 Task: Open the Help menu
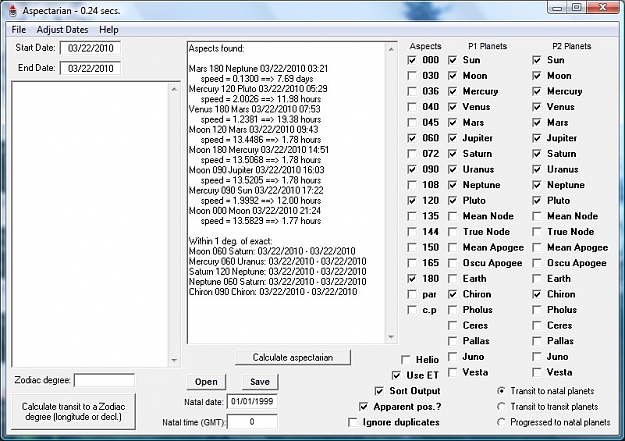[x=108, y=30]
